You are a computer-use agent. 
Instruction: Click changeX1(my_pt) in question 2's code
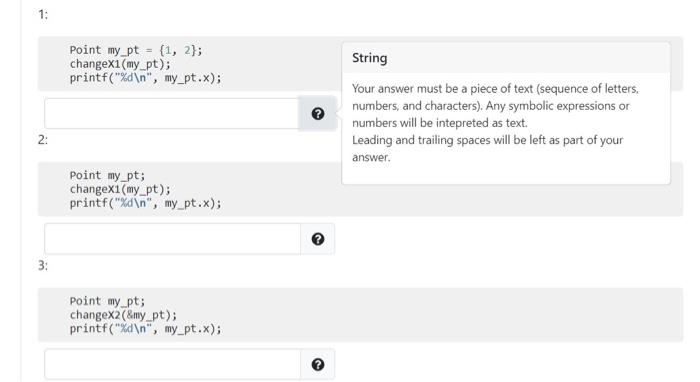[x=120, y=189]
